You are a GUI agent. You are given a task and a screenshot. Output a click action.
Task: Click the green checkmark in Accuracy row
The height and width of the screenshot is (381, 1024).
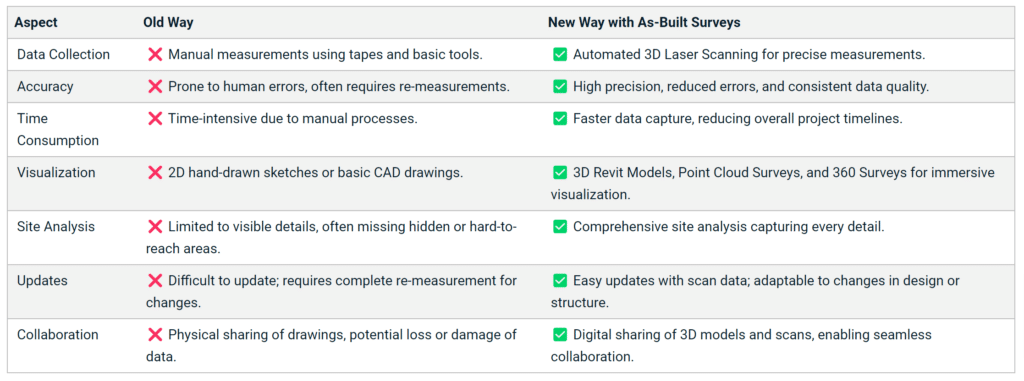(560, 86)
